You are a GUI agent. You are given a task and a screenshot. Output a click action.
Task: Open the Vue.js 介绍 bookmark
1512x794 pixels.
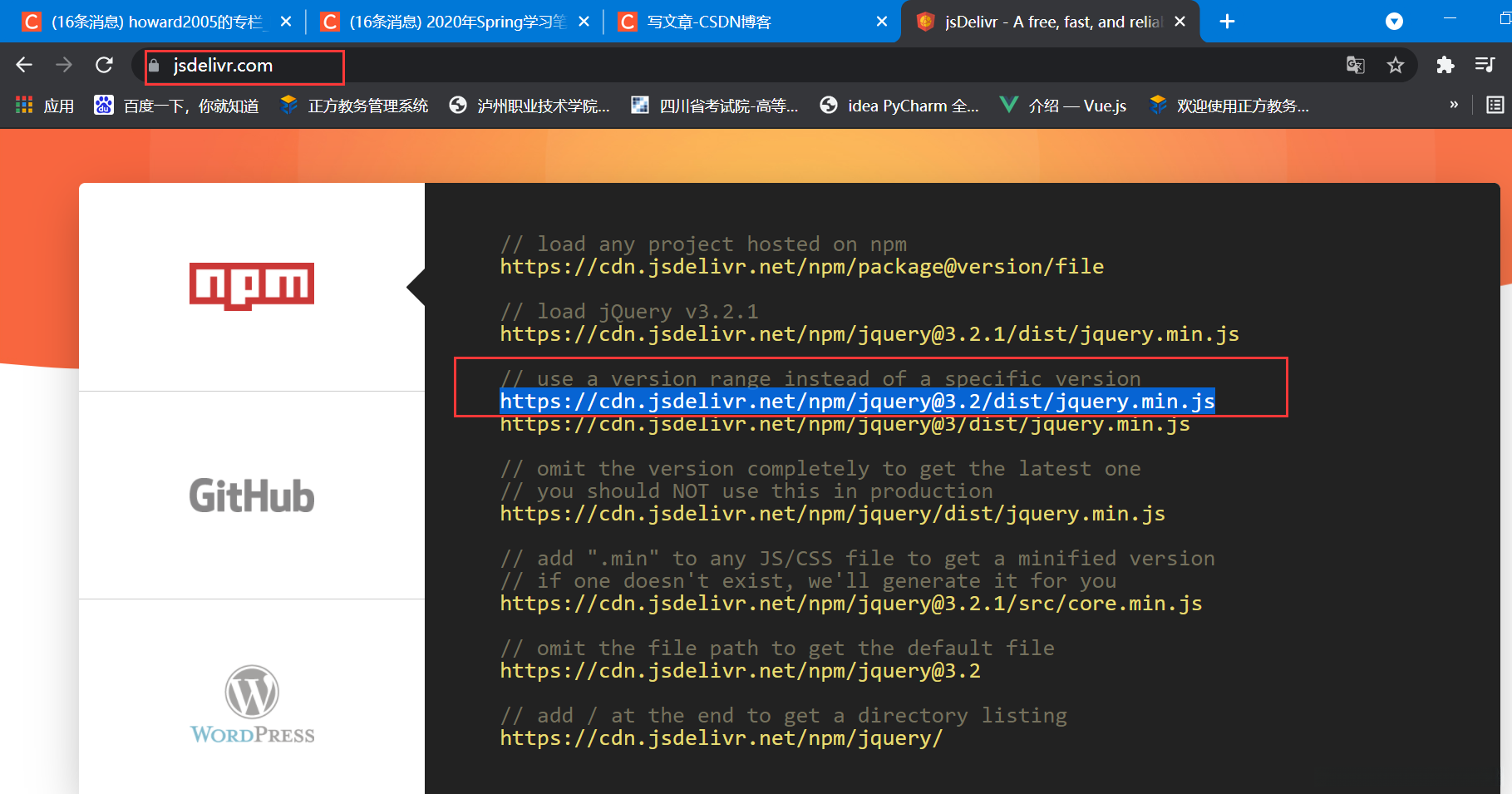1063,106
